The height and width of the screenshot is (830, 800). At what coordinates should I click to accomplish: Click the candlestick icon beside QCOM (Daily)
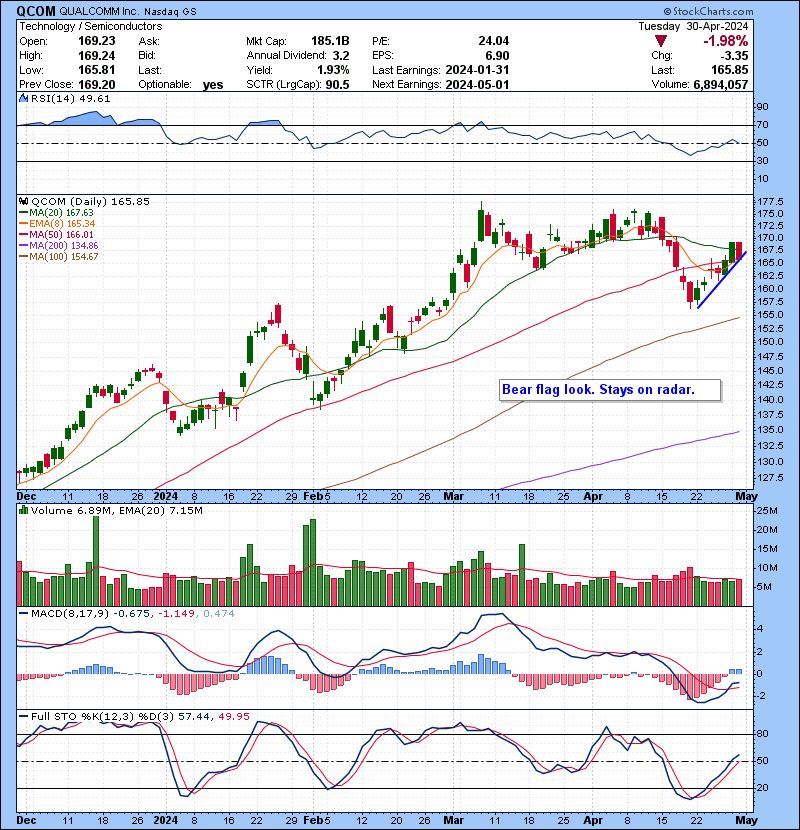[24, 201]
